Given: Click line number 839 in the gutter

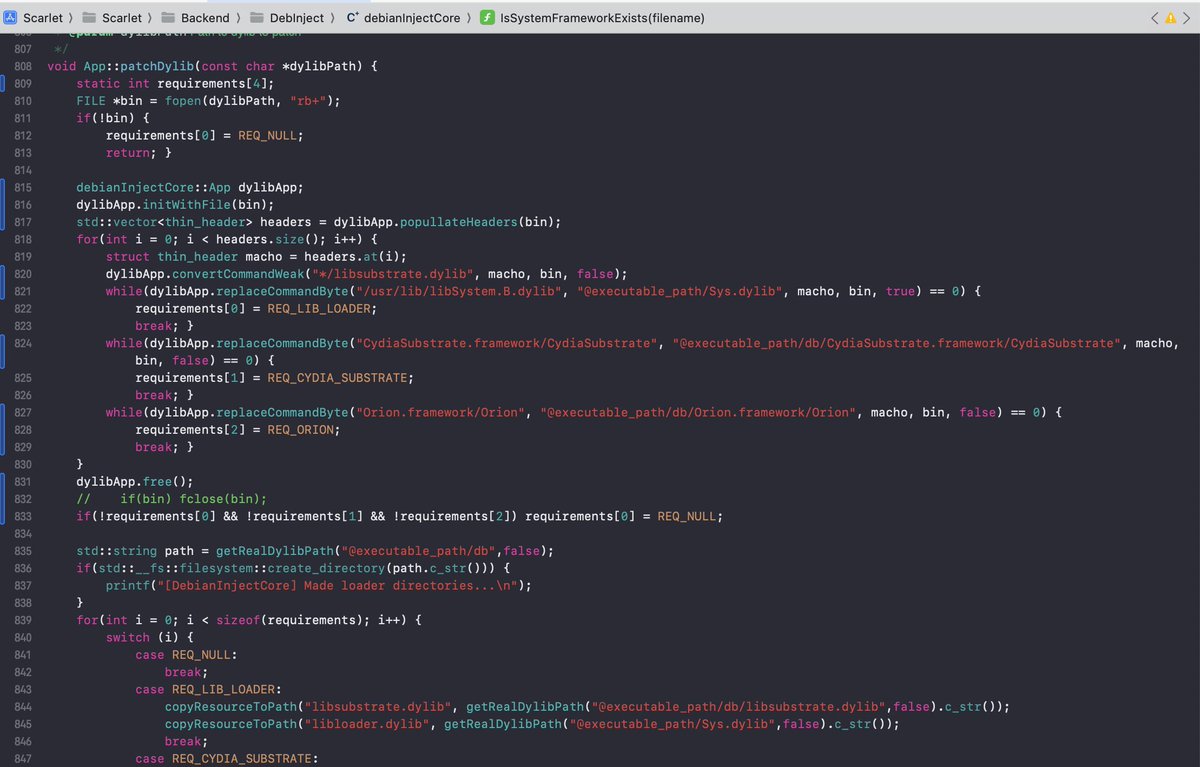Looking at the screenshot, I should pos(22,620).
